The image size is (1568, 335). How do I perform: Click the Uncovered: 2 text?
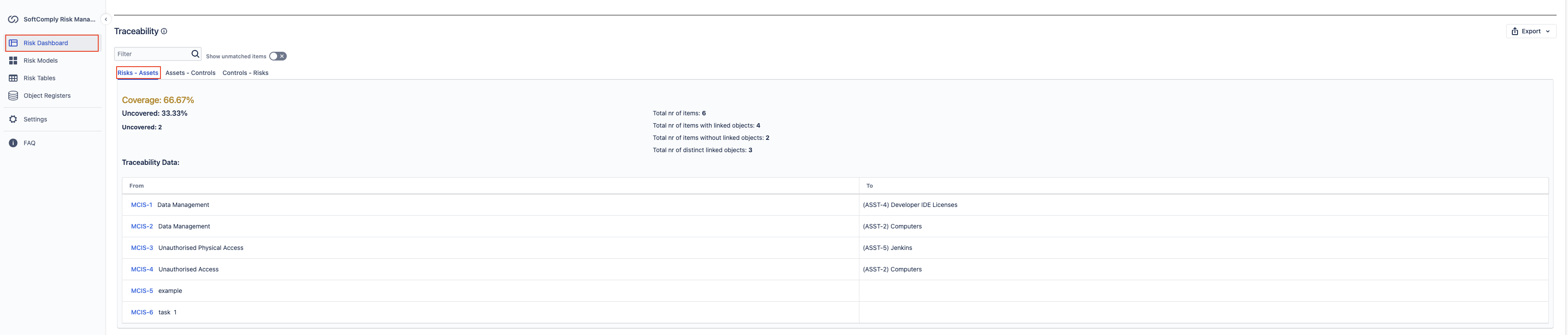point(142,127)
